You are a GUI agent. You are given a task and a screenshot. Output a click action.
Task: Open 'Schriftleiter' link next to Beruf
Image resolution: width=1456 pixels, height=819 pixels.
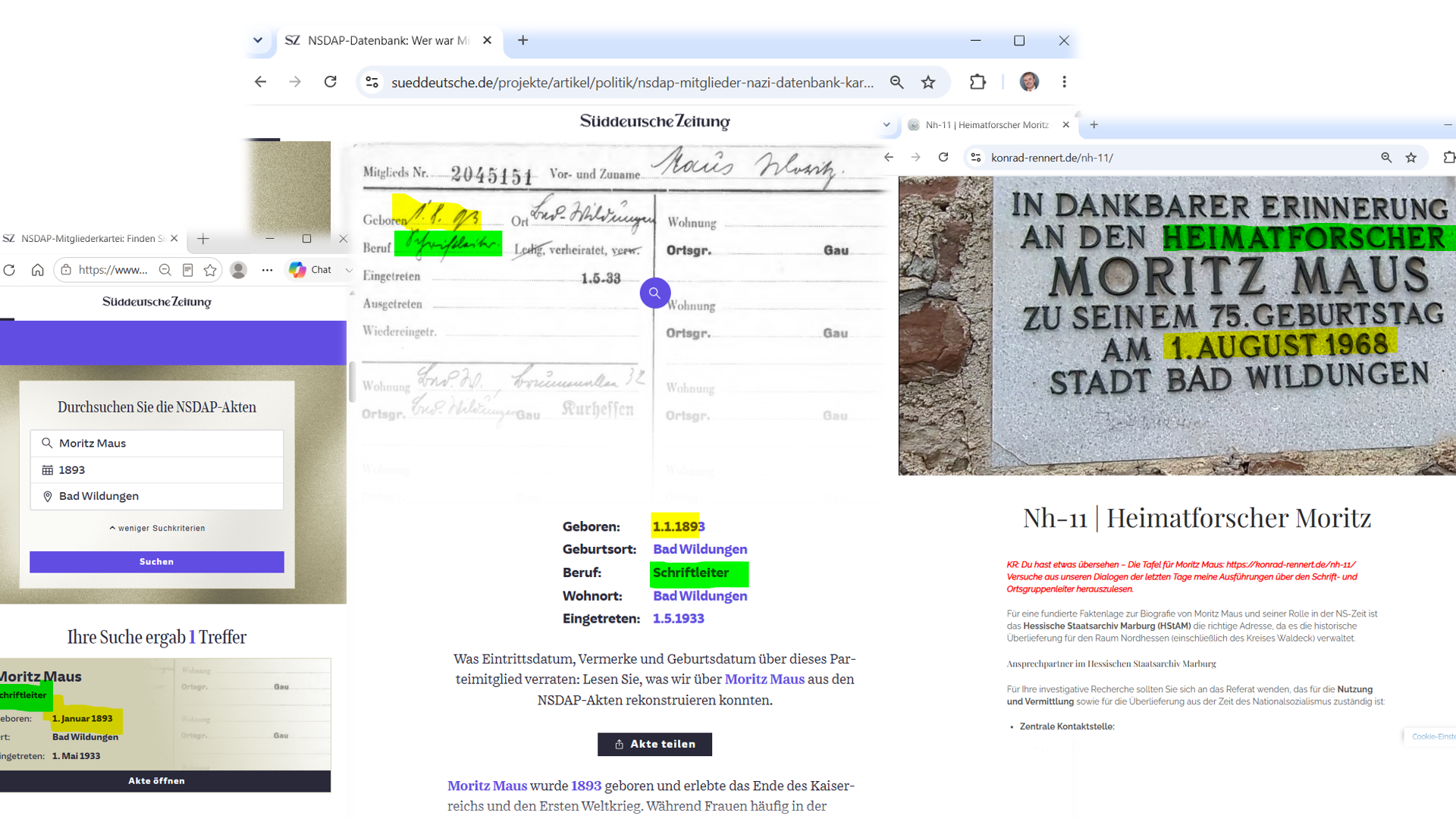pyautogui.click(x=691, y=573)
